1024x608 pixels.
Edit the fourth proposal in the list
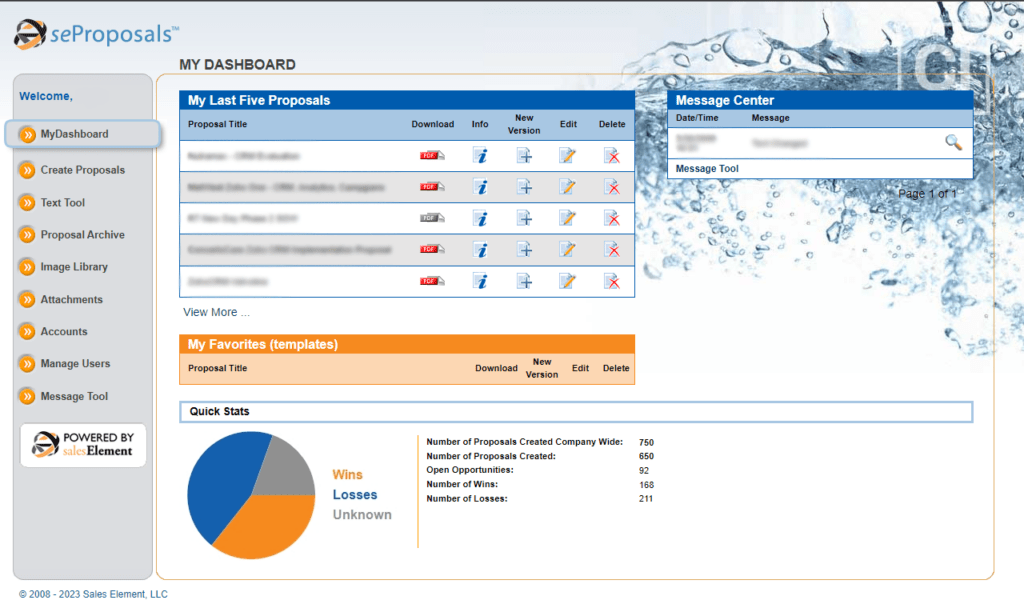567,250
